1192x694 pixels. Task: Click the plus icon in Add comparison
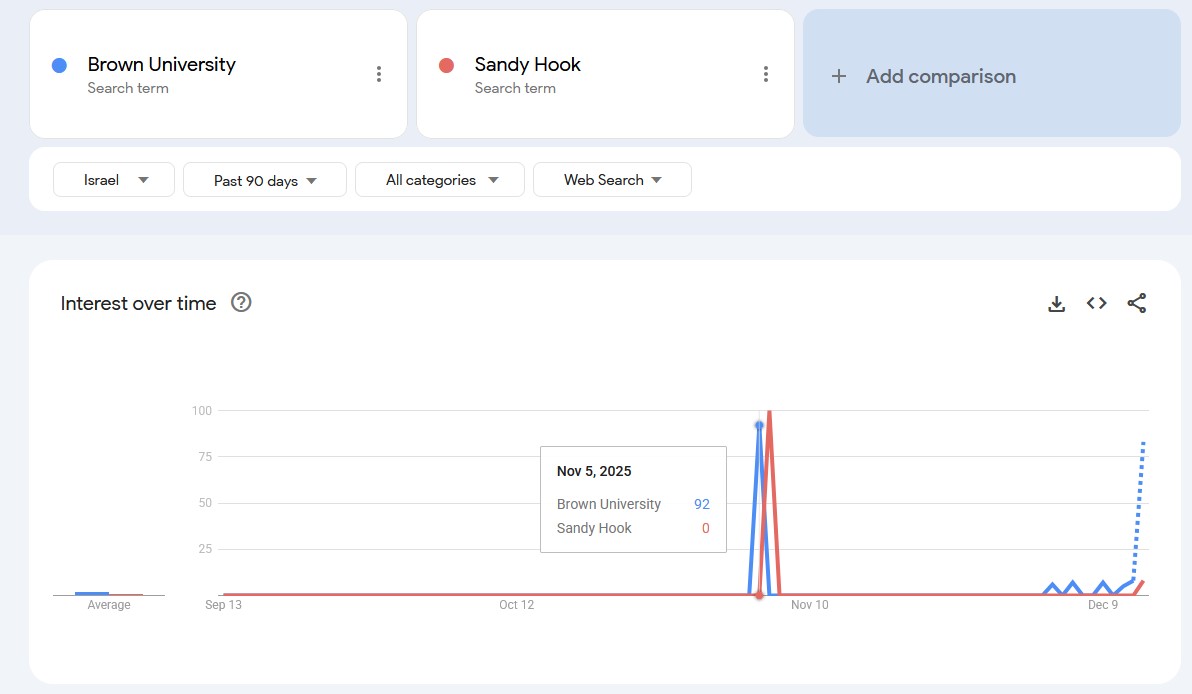coord(839,76)
